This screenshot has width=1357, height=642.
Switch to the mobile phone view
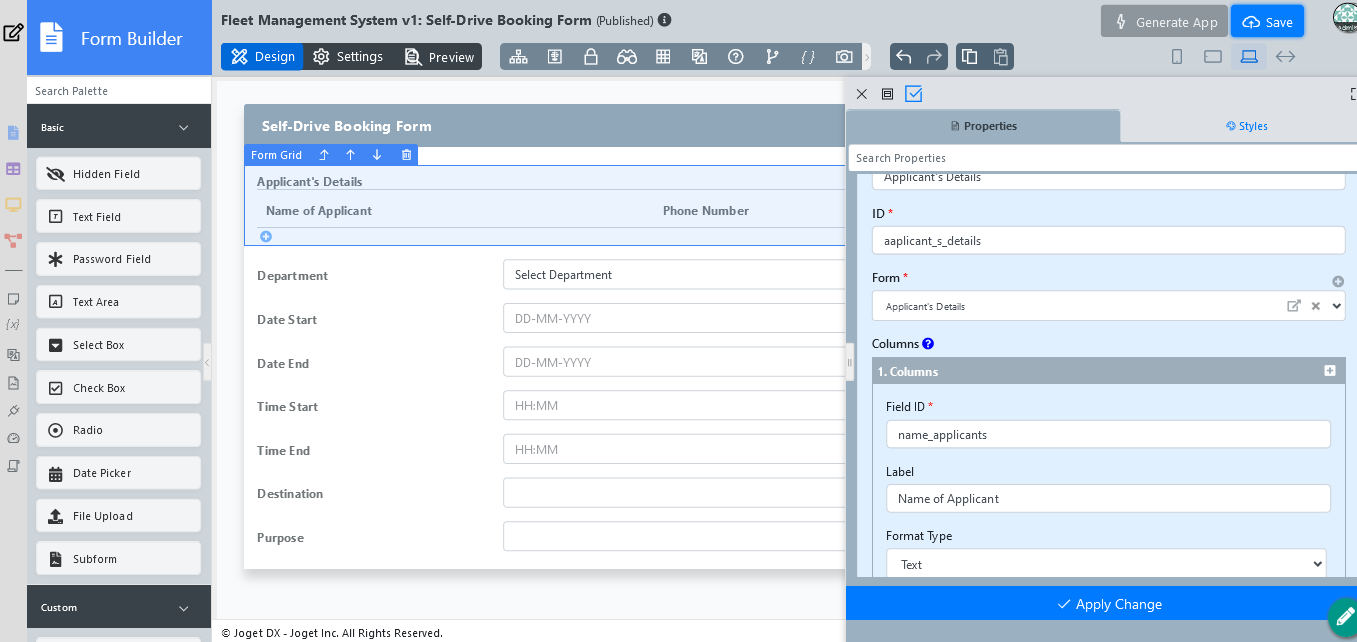(x=1177, y=57)
